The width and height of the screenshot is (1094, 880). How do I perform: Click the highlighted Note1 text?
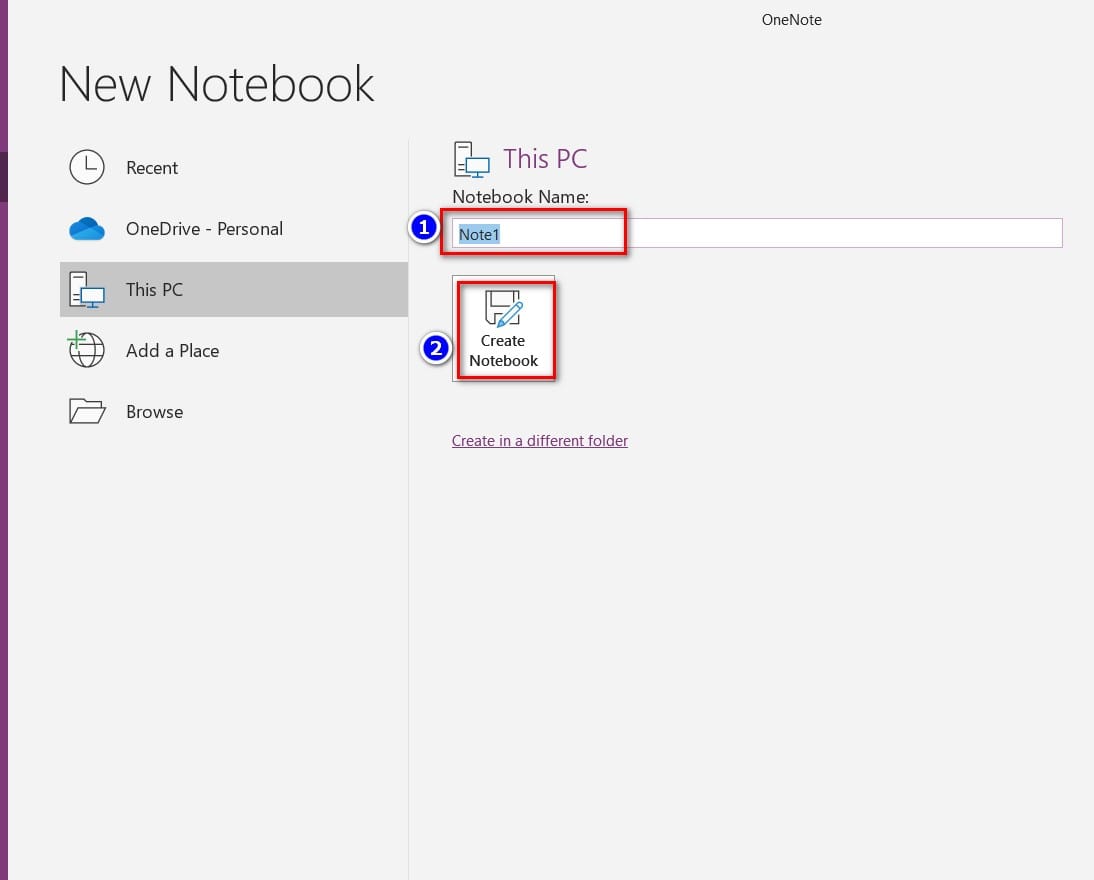click(479, 235)
